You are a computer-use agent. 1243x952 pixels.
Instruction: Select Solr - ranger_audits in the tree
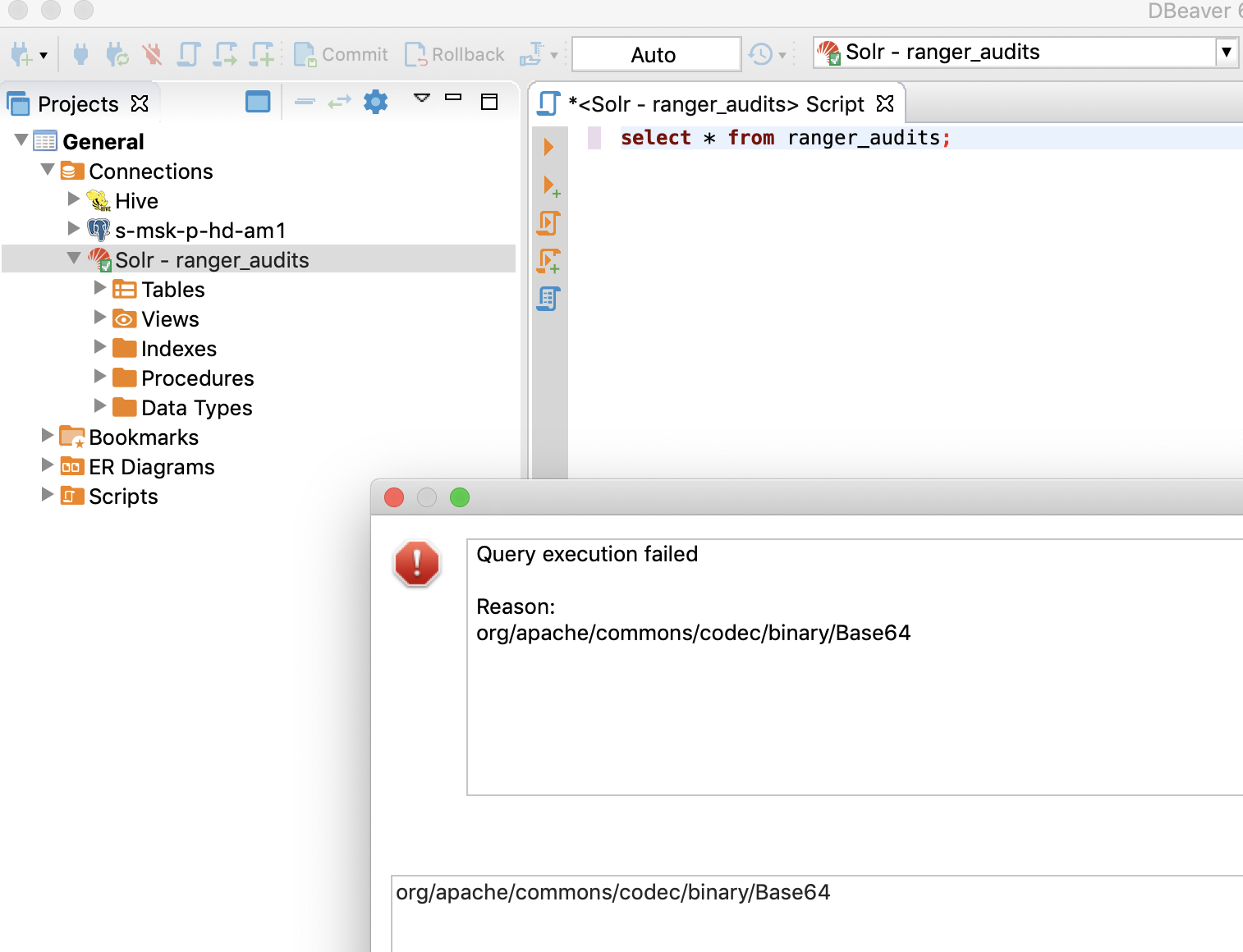pyautogui.click(x=259, y=260)
